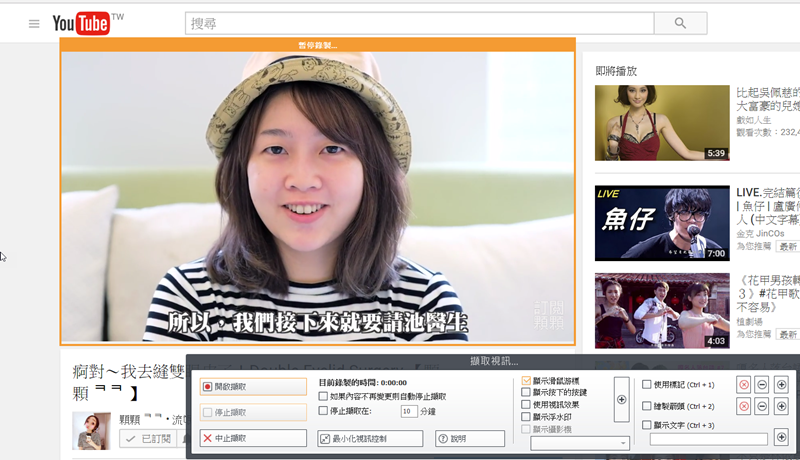
Task: Focus the 搜尋 search field
Action: point(419,23)
